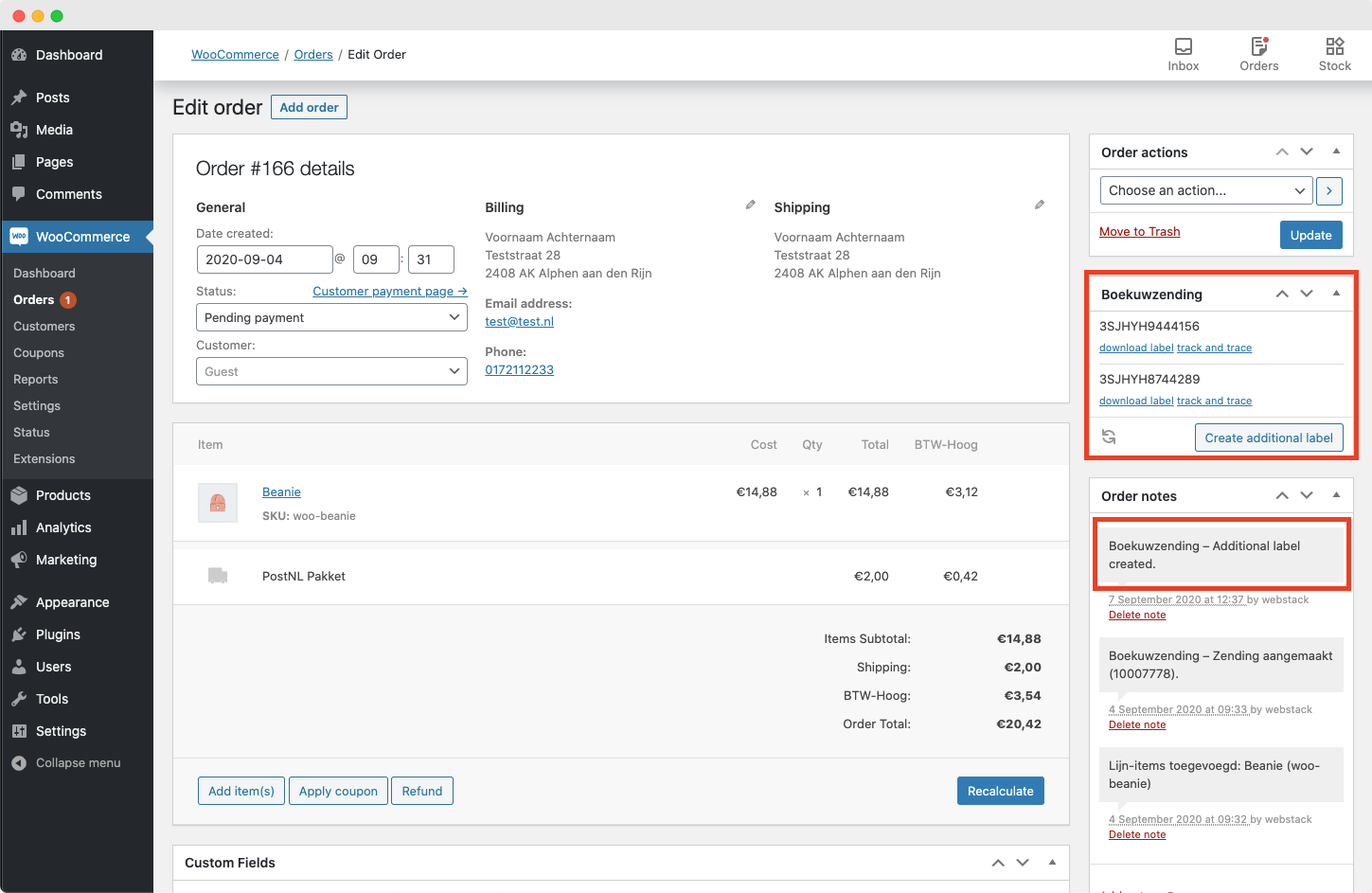Viewport: 1372px width, 893px height.
Task: Edit shipping address pencil icon
Action: click(x=1039, y=205)
